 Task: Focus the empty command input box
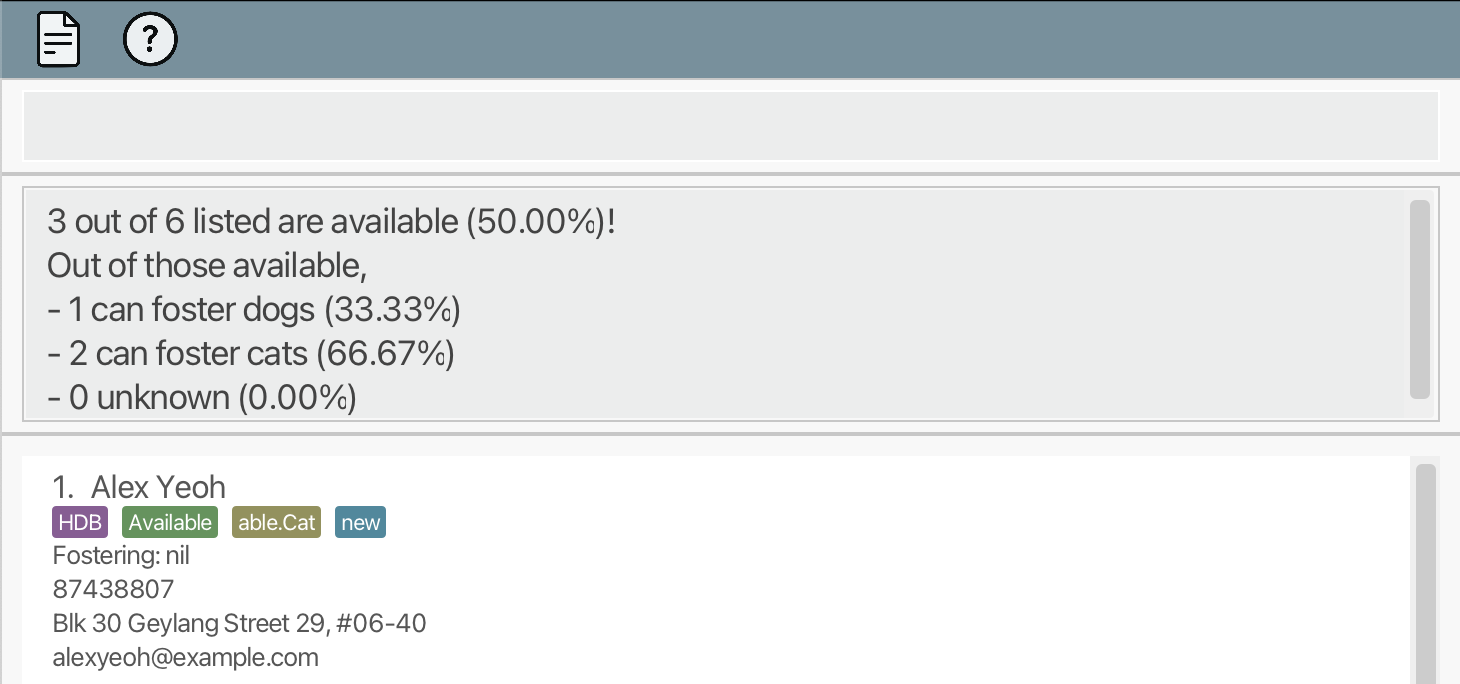(730, 126)
